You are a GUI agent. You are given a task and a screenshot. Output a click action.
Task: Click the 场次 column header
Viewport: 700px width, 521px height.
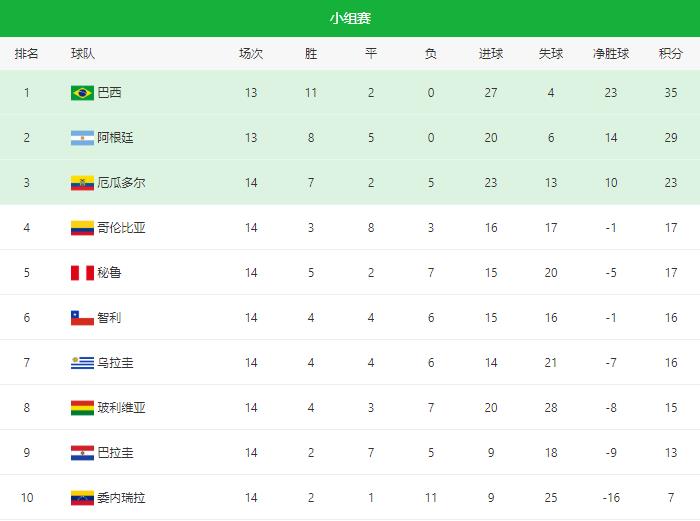pyautogui.click(x=251, y=54)
